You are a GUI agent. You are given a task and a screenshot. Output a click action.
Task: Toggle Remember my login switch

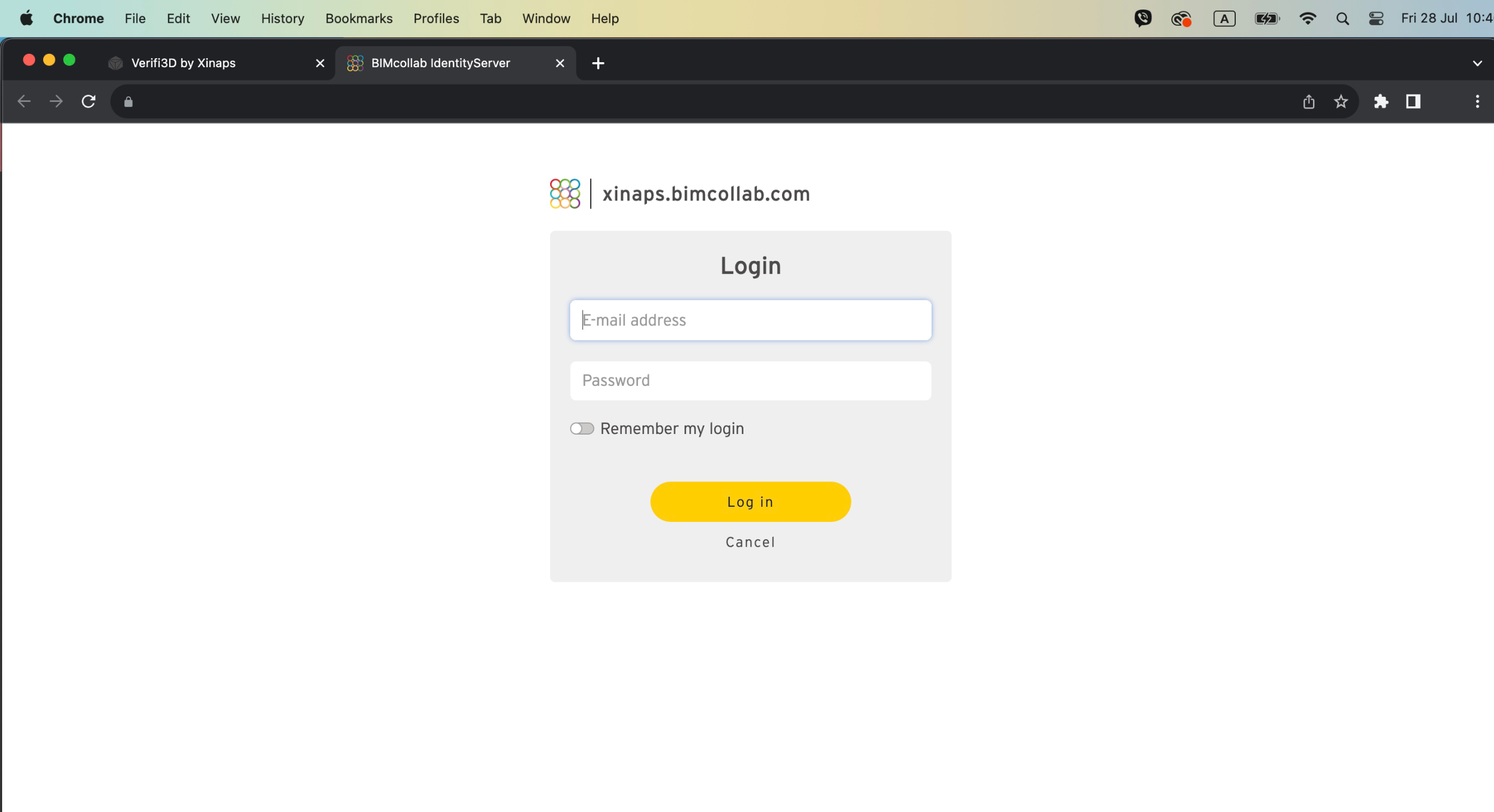coord(581,428)
